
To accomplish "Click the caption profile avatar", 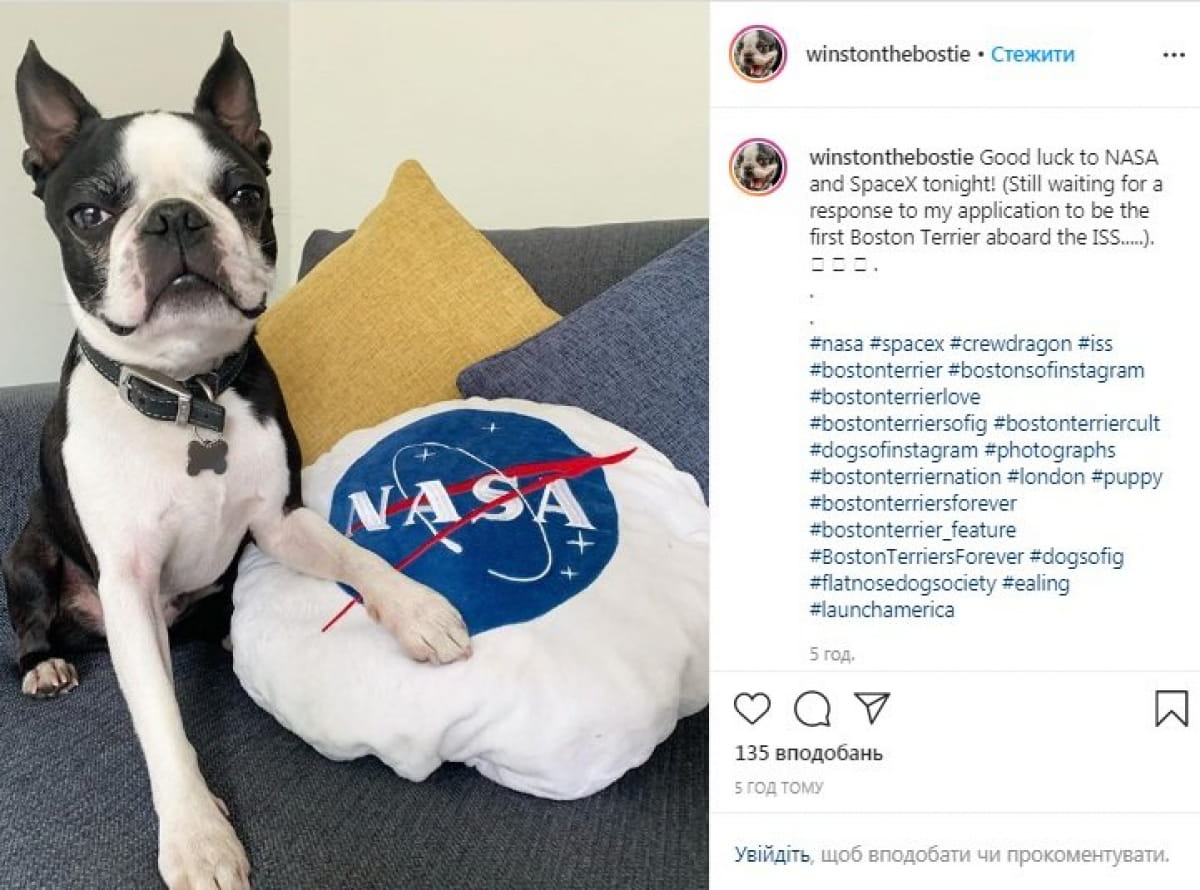I will (x=757, y=166).
